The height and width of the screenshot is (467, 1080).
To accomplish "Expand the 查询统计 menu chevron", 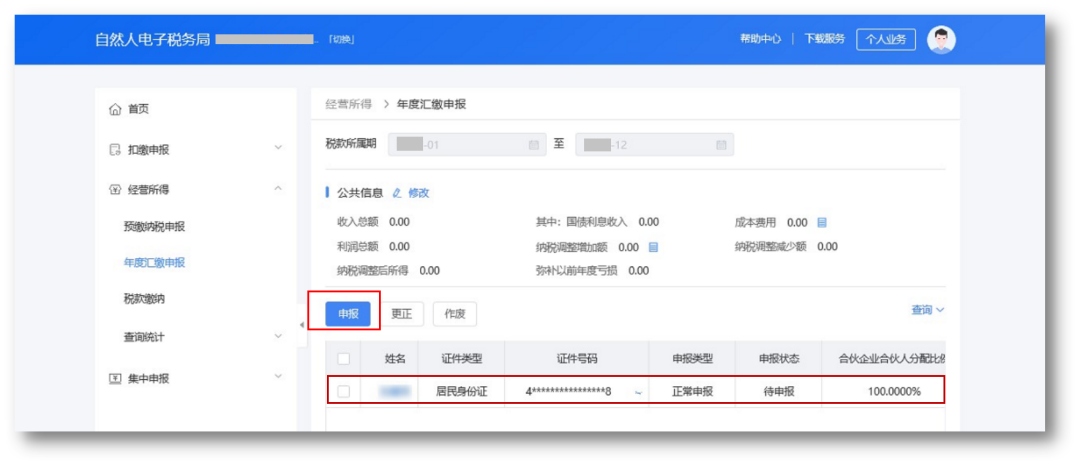I will (278, 336).
